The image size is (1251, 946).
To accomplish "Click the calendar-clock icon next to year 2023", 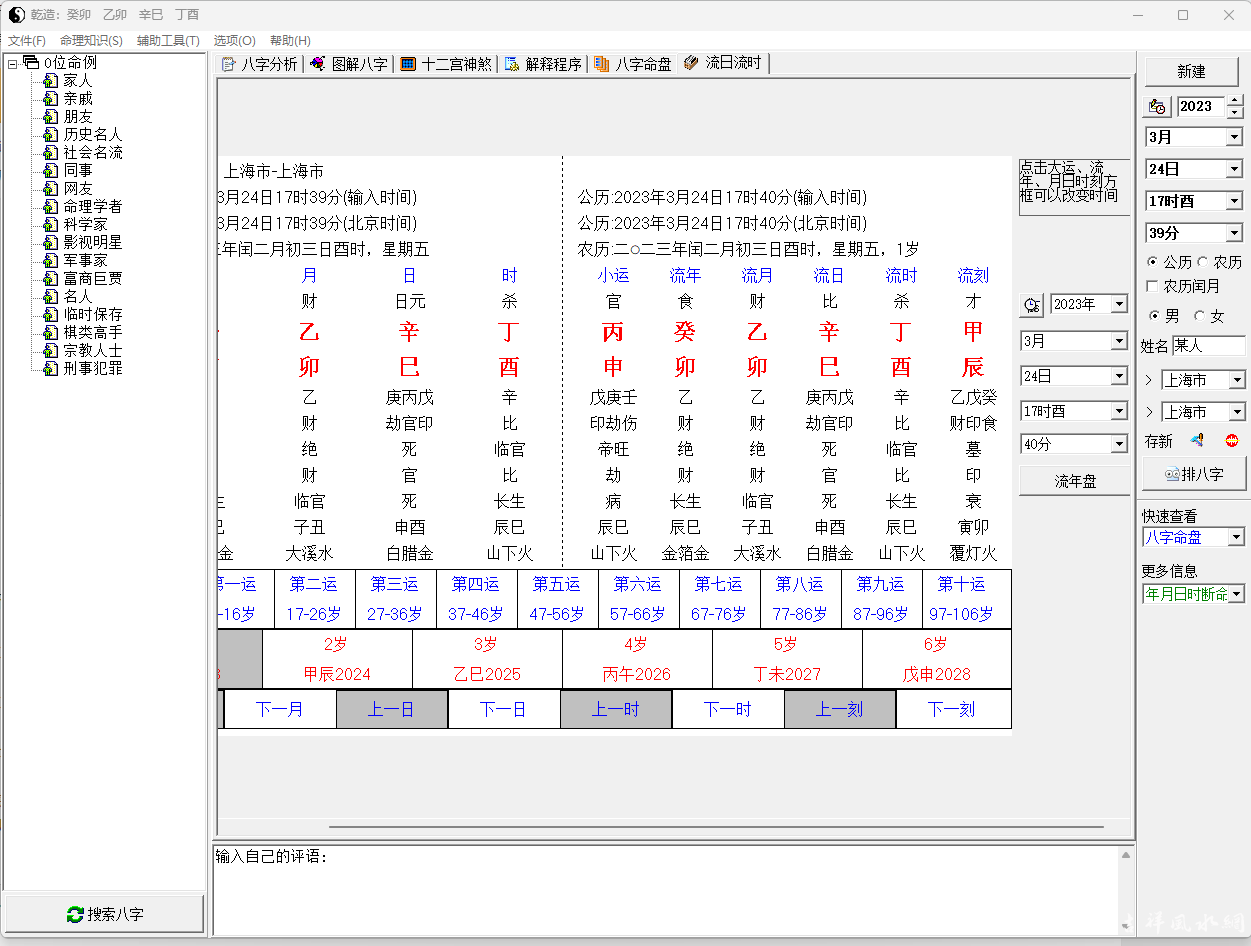I will 1158,106.
